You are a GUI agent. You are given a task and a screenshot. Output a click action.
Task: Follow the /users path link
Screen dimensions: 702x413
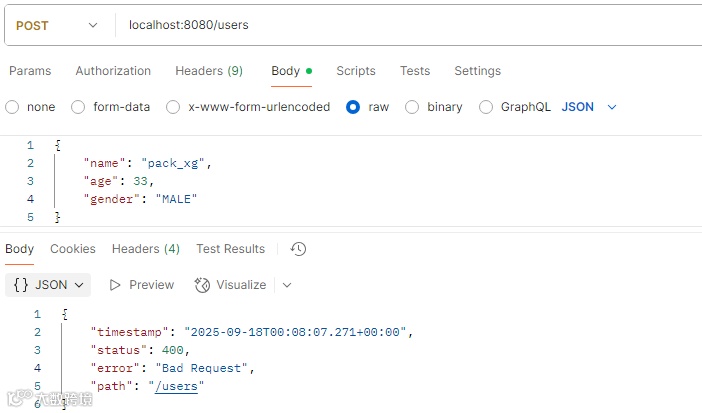[x=176, y=386]
